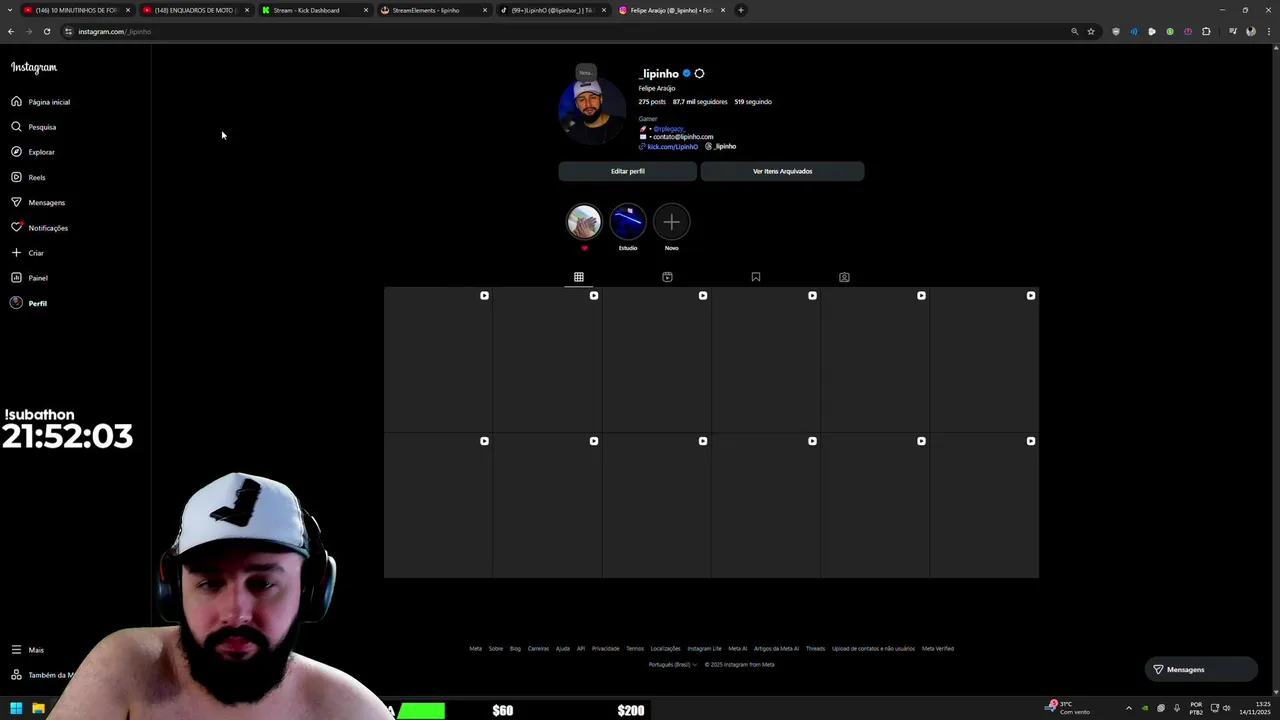Image resolution: width=1280 pixels, height=720 pixels.
Task: Switch to the Stream - Kick Dashboard tab
Action: point(314,10)
